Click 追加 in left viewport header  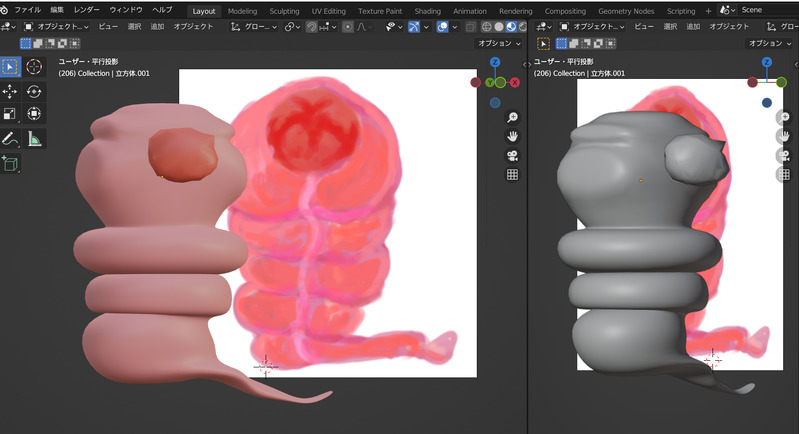coord(157,27)
